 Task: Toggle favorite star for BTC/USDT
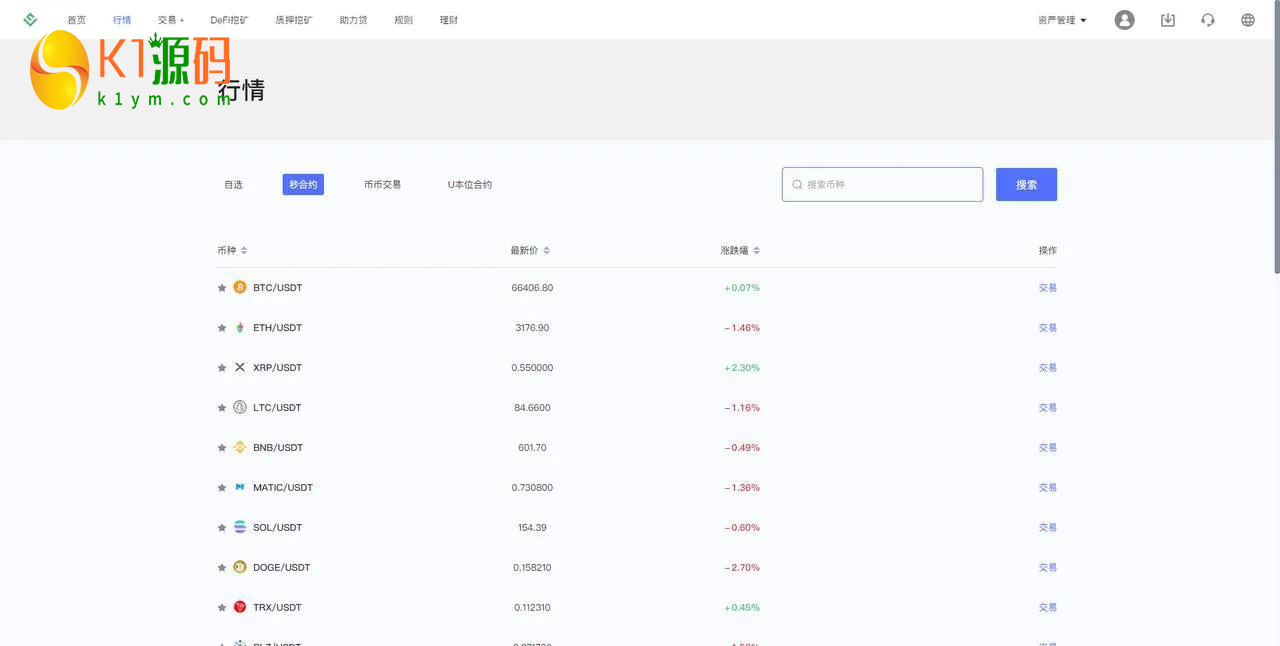tap(222, 288)
